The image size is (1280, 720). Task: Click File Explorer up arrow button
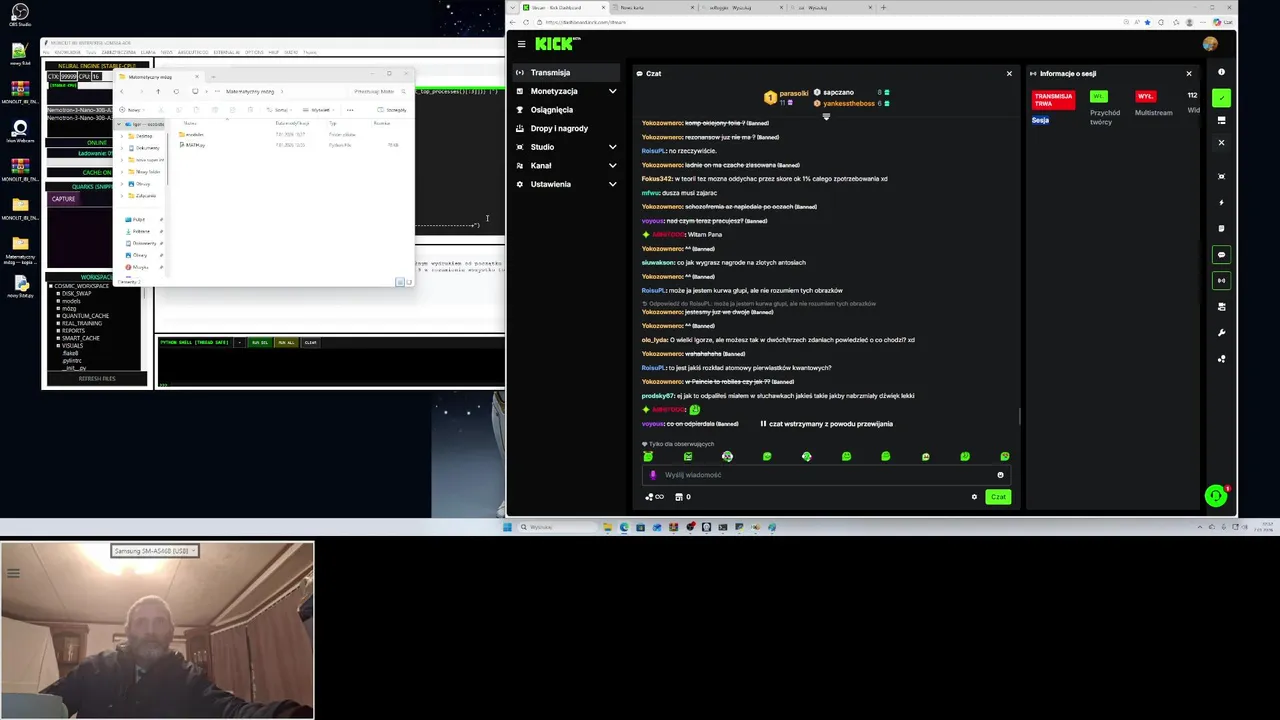[157, 91]
